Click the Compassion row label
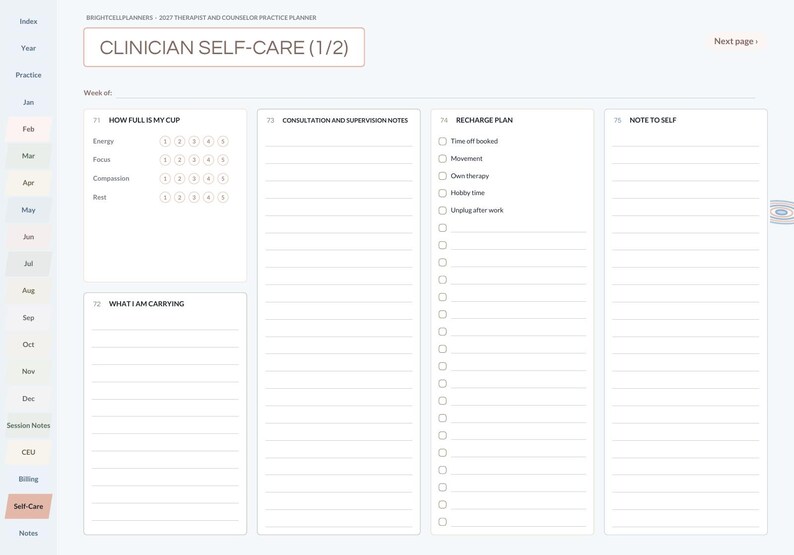 [111, 179]
